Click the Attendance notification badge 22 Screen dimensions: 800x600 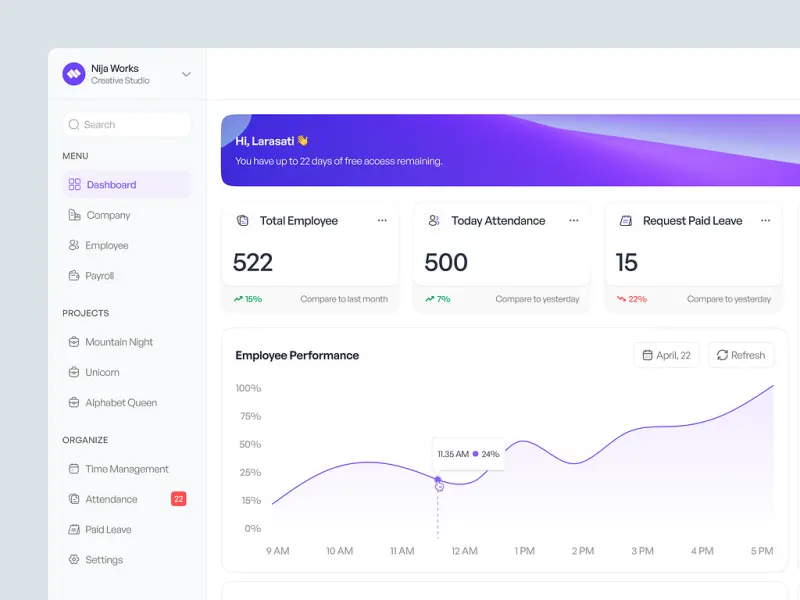pos(178,499)
